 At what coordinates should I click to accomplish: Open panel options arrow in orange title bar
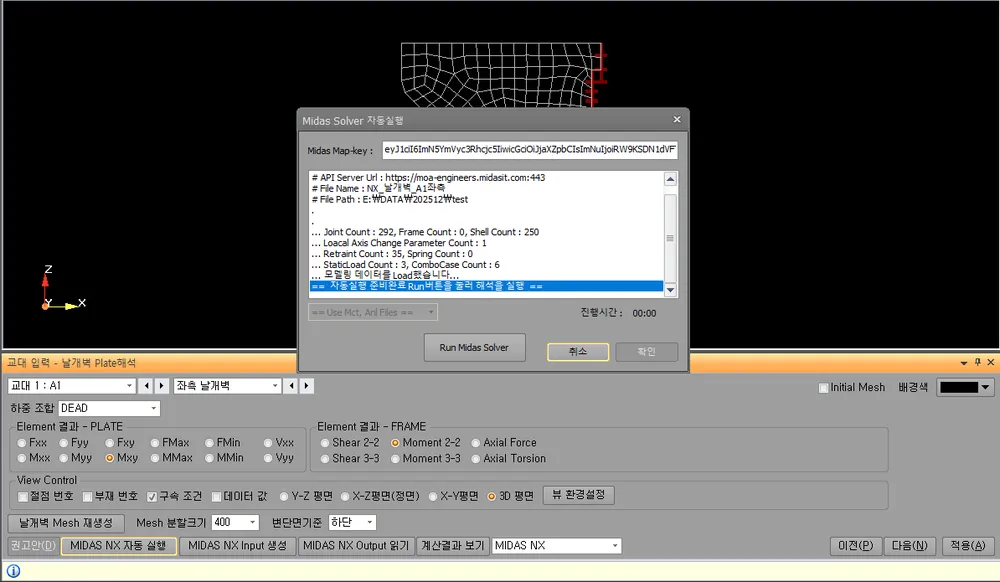click(964, 363)
